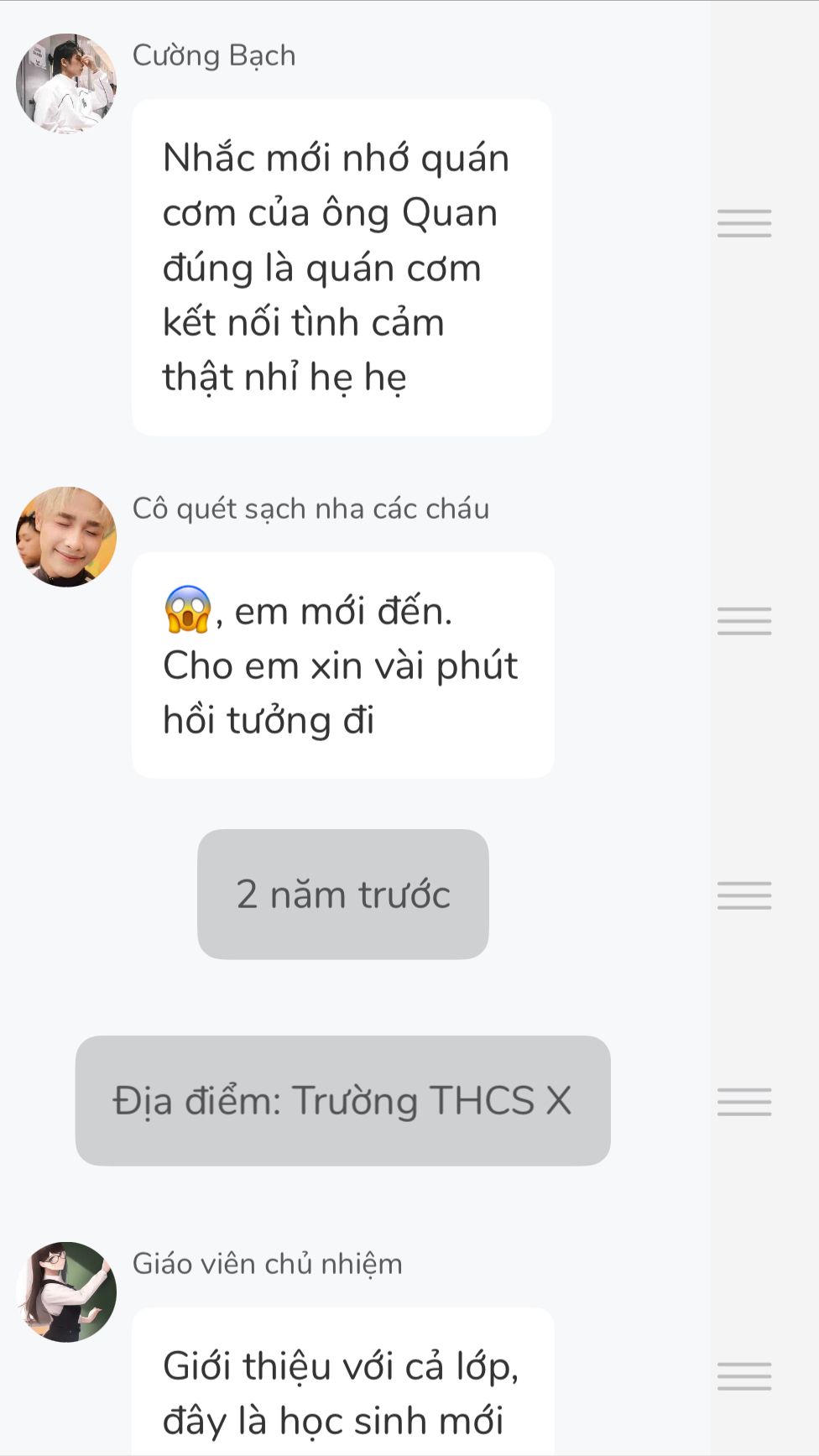Click the handle beside 'Địa điểm: Trường THCS X'
The height and width of the screenshot is (1456, 819).
(x=744, y=1102)
